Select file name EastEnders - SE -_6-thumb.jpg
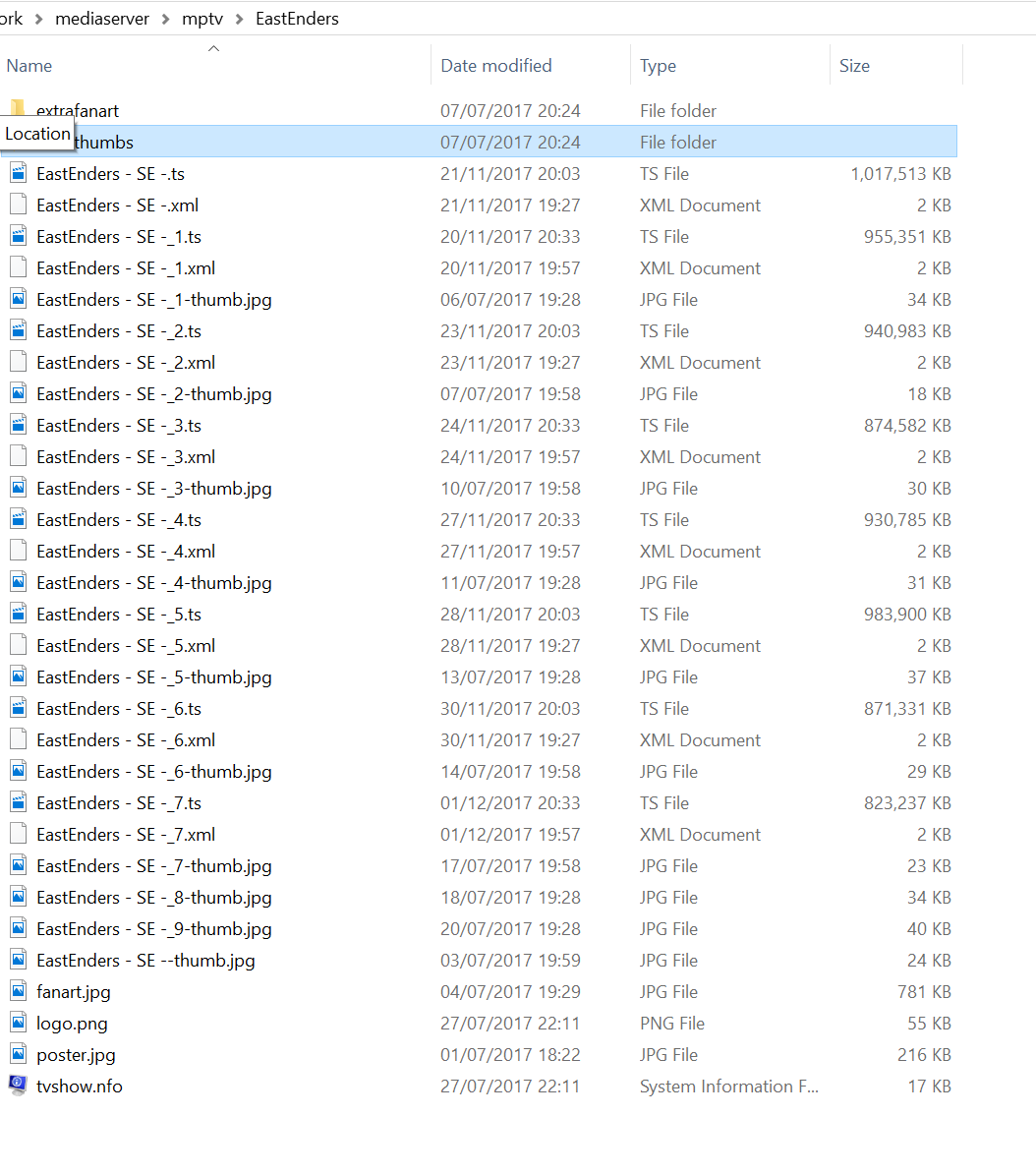Screen dimensions: 1036x1175 pyautogui.click(x=154, y=772)
